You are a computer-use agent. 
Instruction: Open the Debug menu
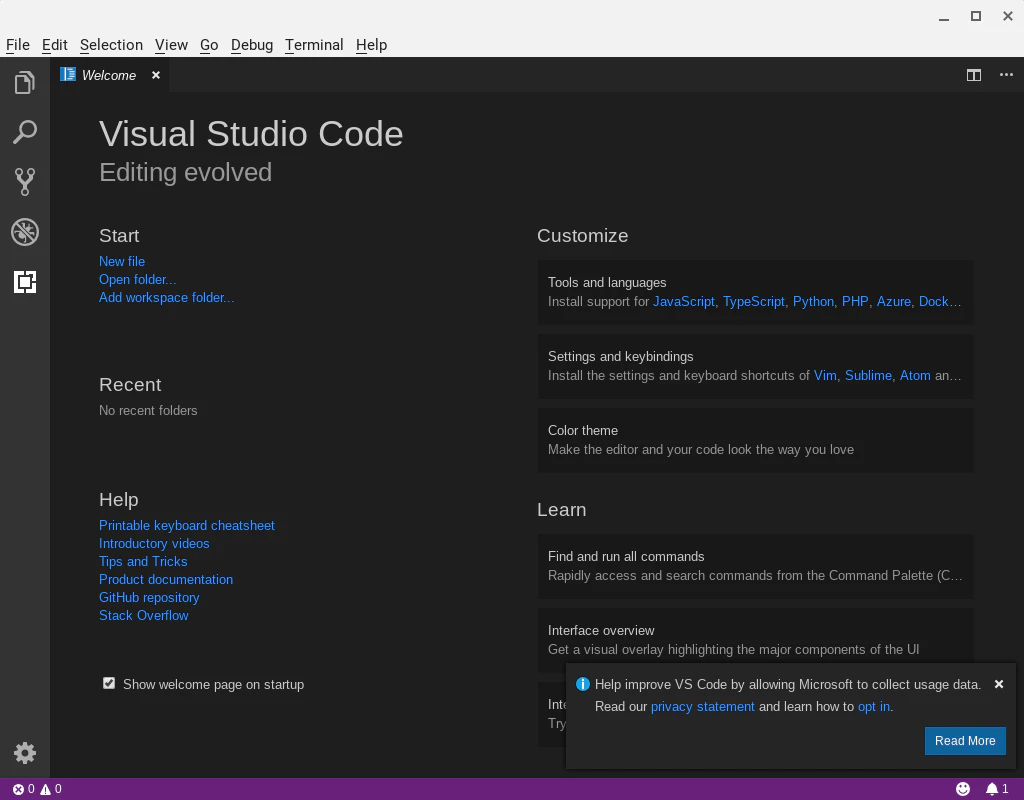[251, 44]
